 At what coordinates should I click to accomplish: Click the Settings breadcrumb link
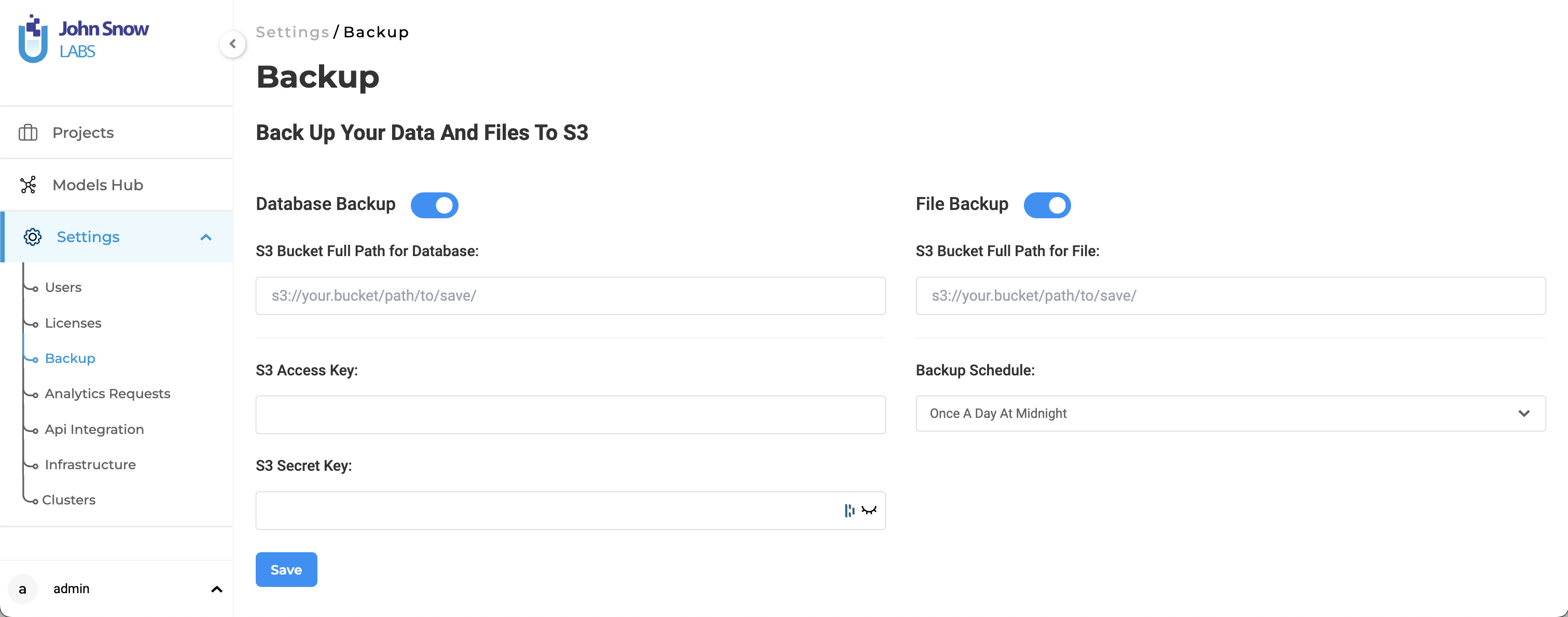(x=293, y=32)
